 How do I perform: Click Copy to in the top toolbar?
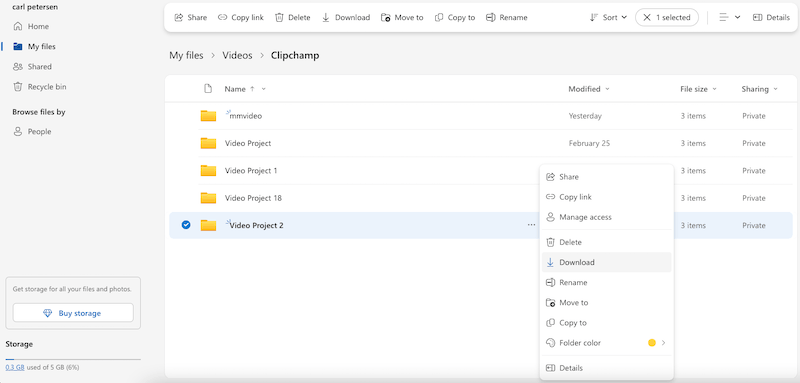point(455,17)
